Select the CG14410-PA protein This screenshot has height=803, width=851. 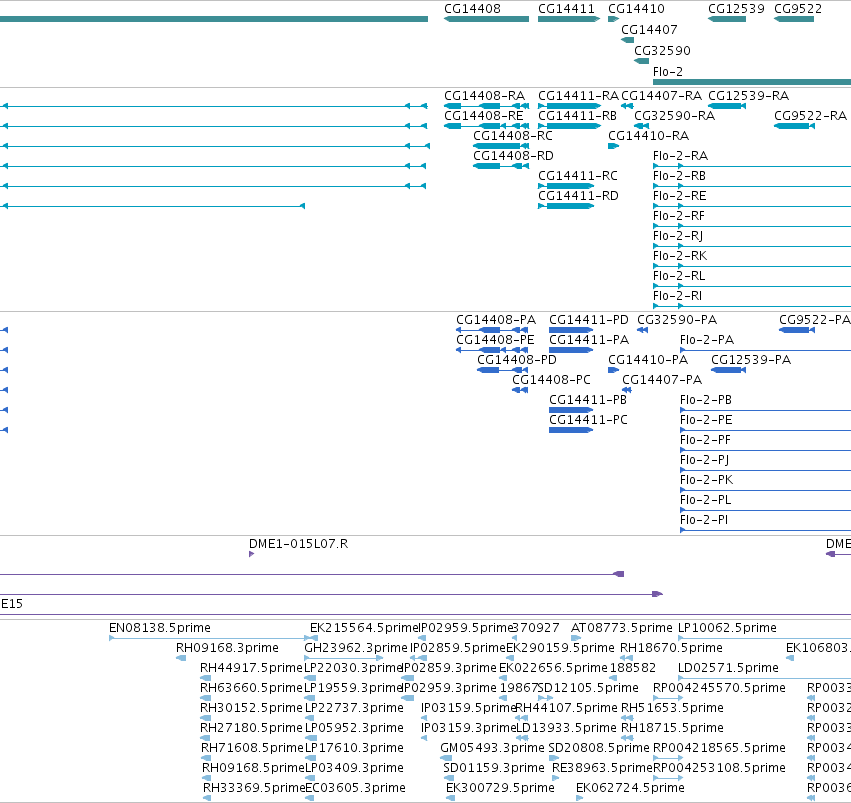(x=648, y=360)
